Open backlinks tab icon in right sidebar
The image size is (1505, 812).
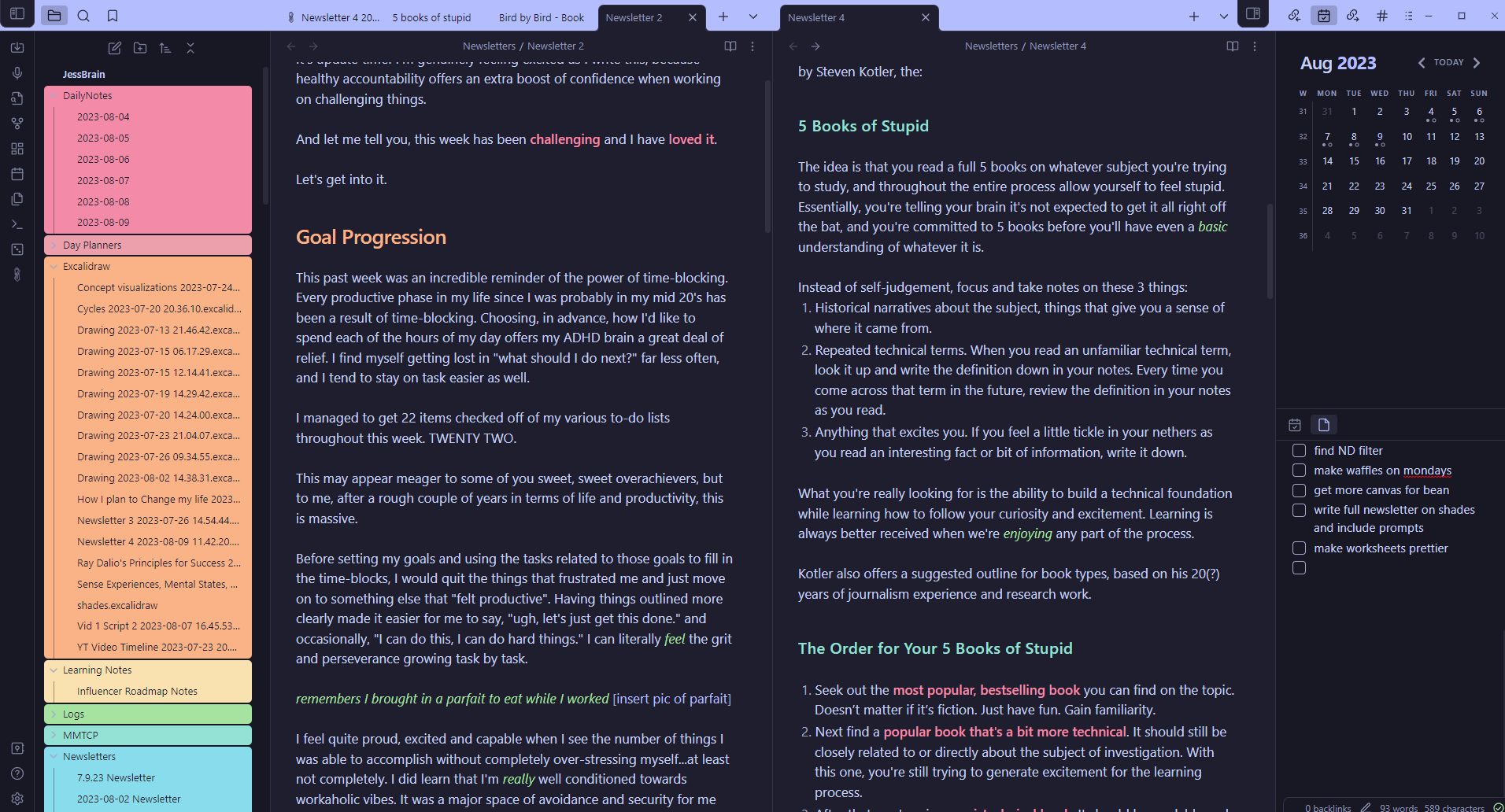click(1294, 16)
